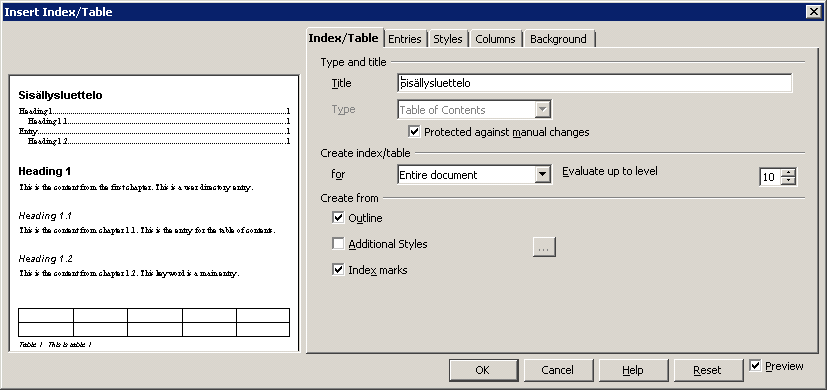Uncheck the Outline checkbox
Viewport: 827px width, 390px height.
(338, 217)
